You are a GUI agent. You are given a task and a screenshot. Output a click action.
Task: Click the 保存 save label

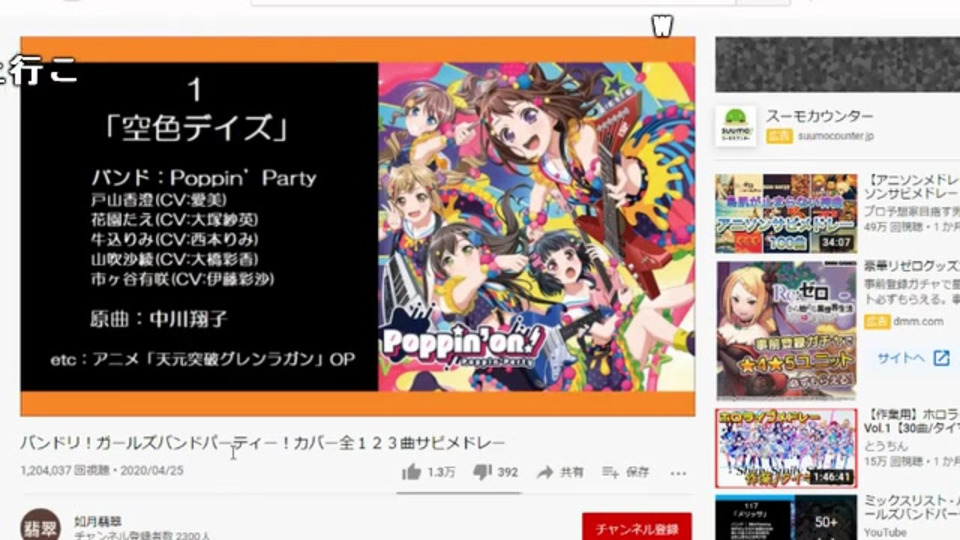click(637, 472)
